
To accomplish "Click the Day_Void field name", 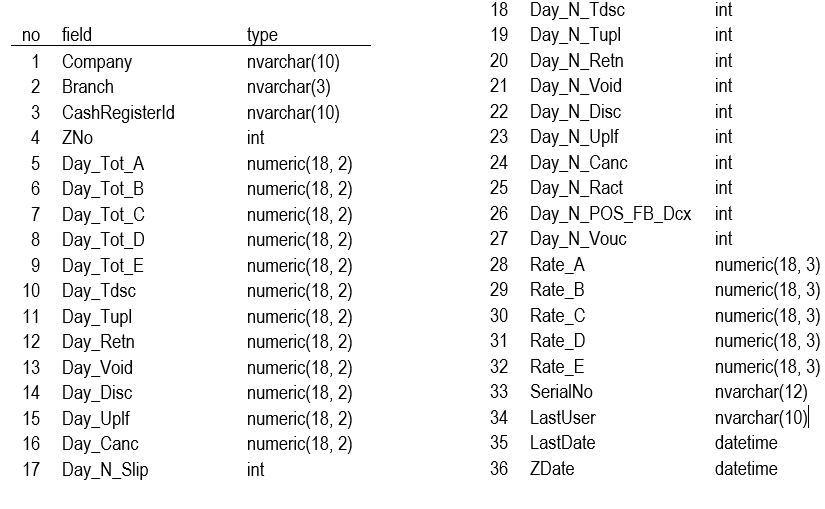I will click(x=97, y=368).
